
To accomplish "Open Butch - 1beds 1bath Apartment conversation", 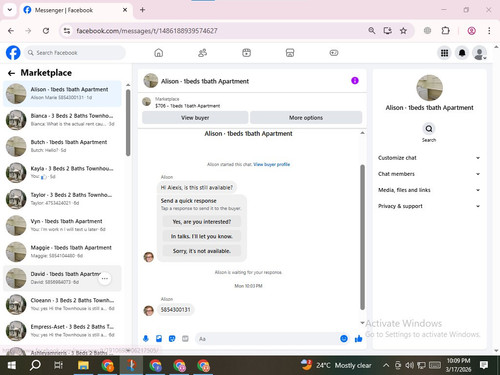I will (x=62, y=146).
